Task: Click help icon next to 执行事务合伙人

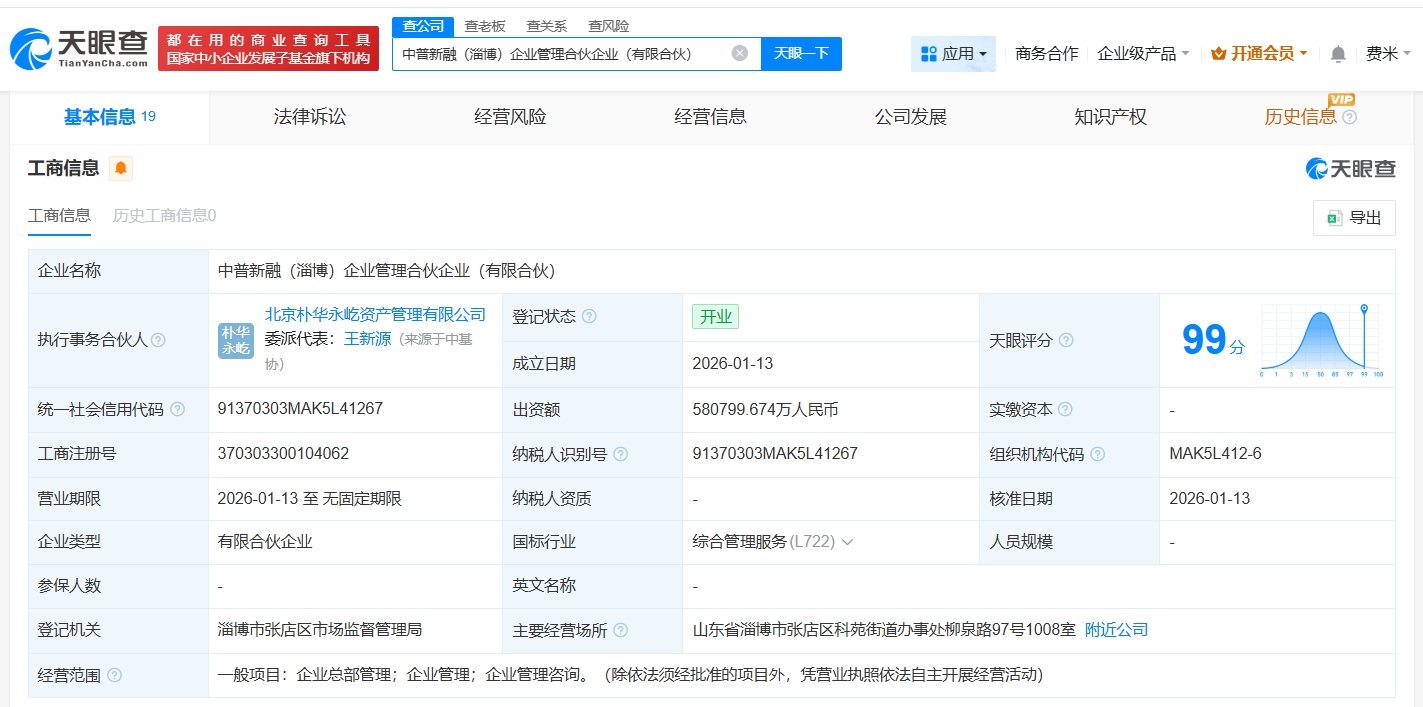Action: point(158,340)
